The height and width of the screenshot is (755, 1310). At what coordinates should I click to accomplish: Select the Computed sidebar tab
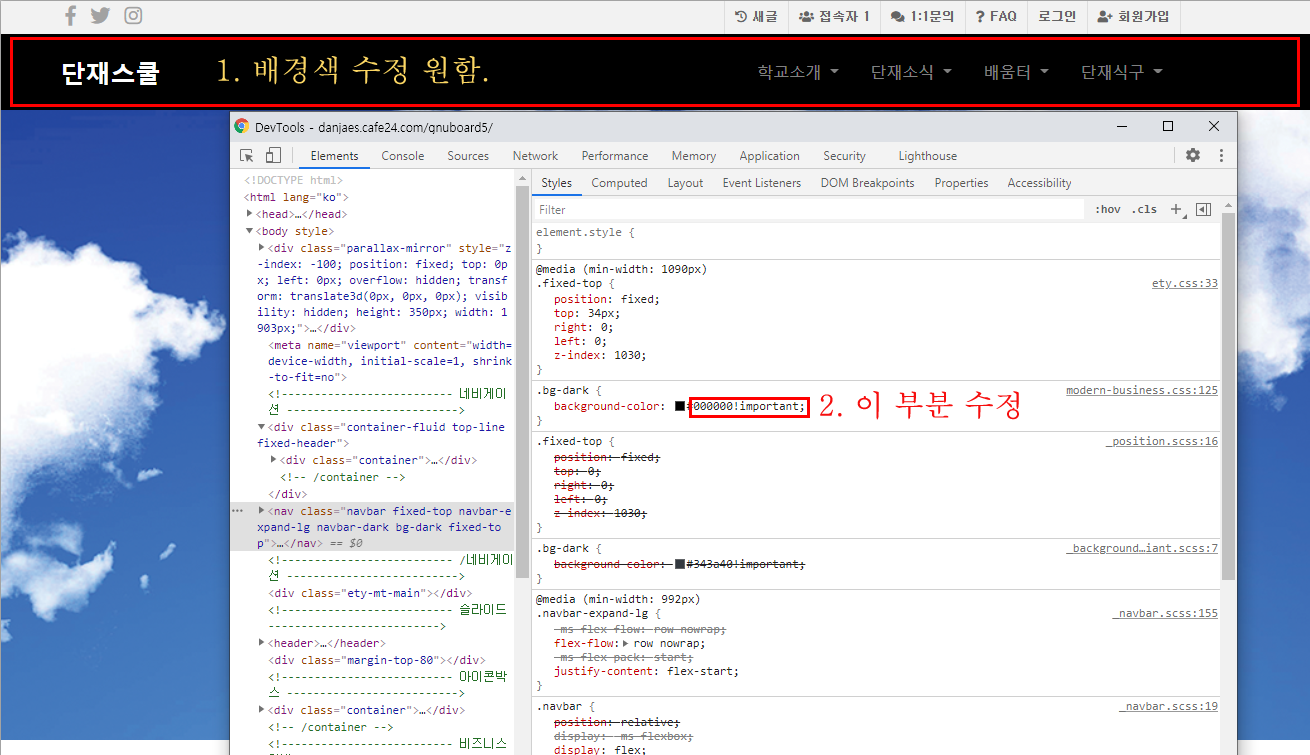point(619,183)
